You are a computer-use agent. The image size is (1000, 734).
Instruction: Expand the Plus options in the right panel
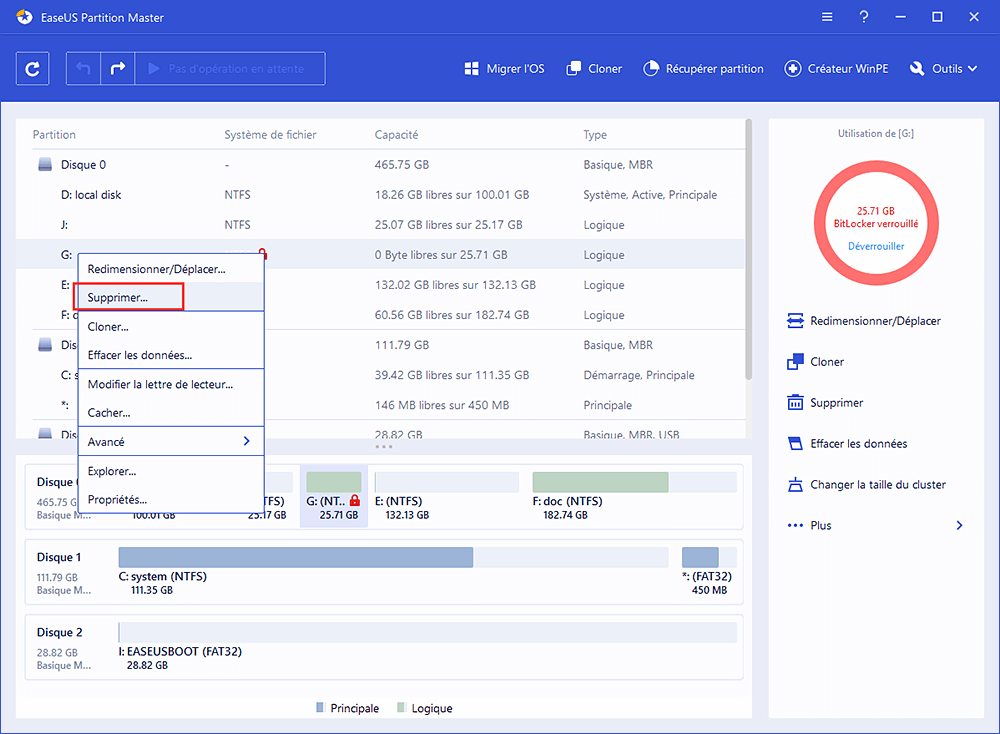(876, 525)
